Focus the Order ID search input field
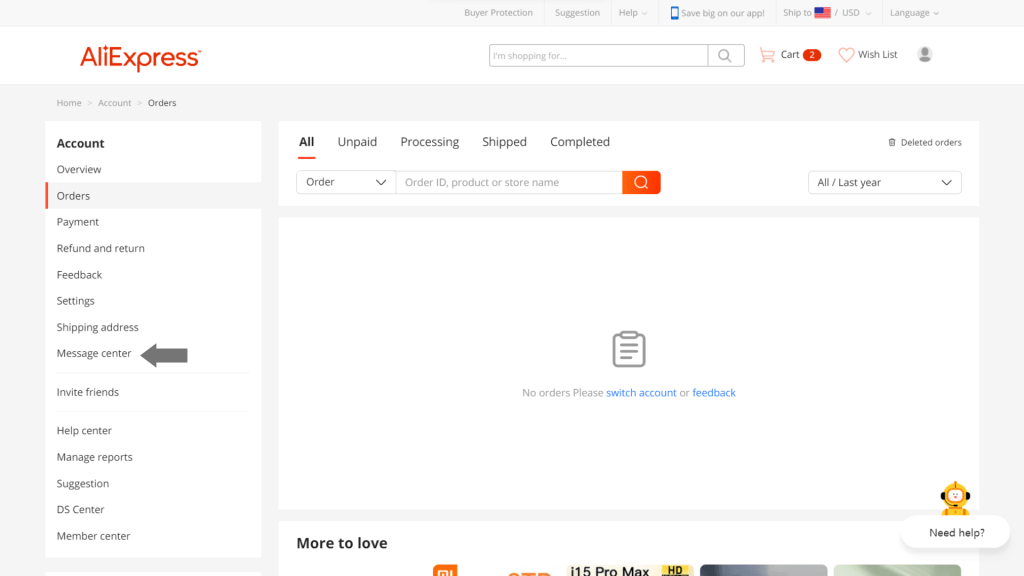The width and height of the screenshot is (1024, 576). [x=509, y=182]
